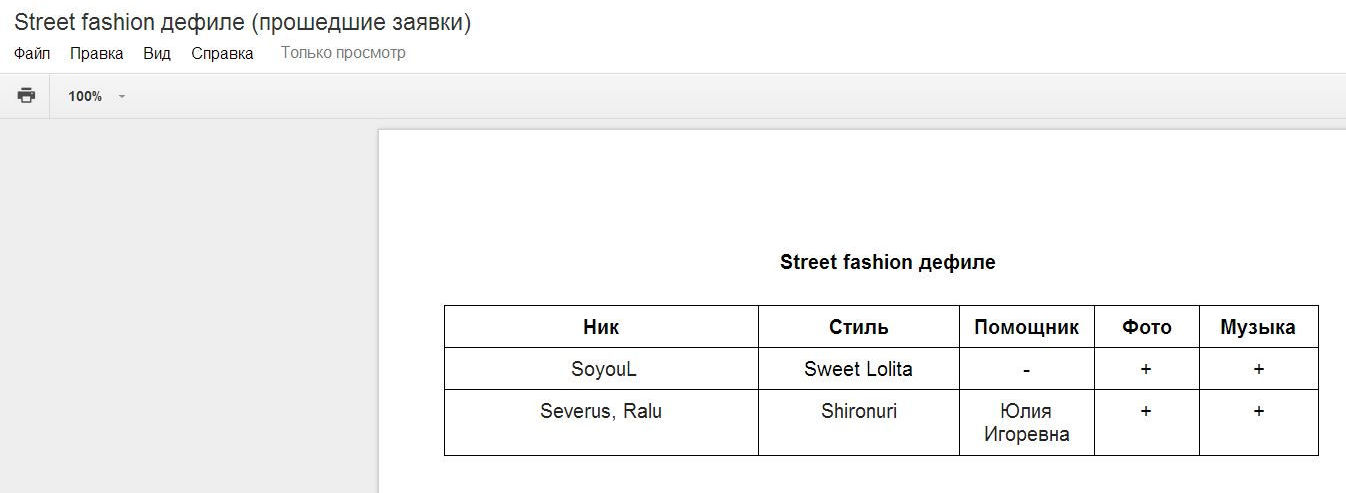Select the Фото column header cell
This screenshot has width=1346, height=493.
click(1146, 327)
